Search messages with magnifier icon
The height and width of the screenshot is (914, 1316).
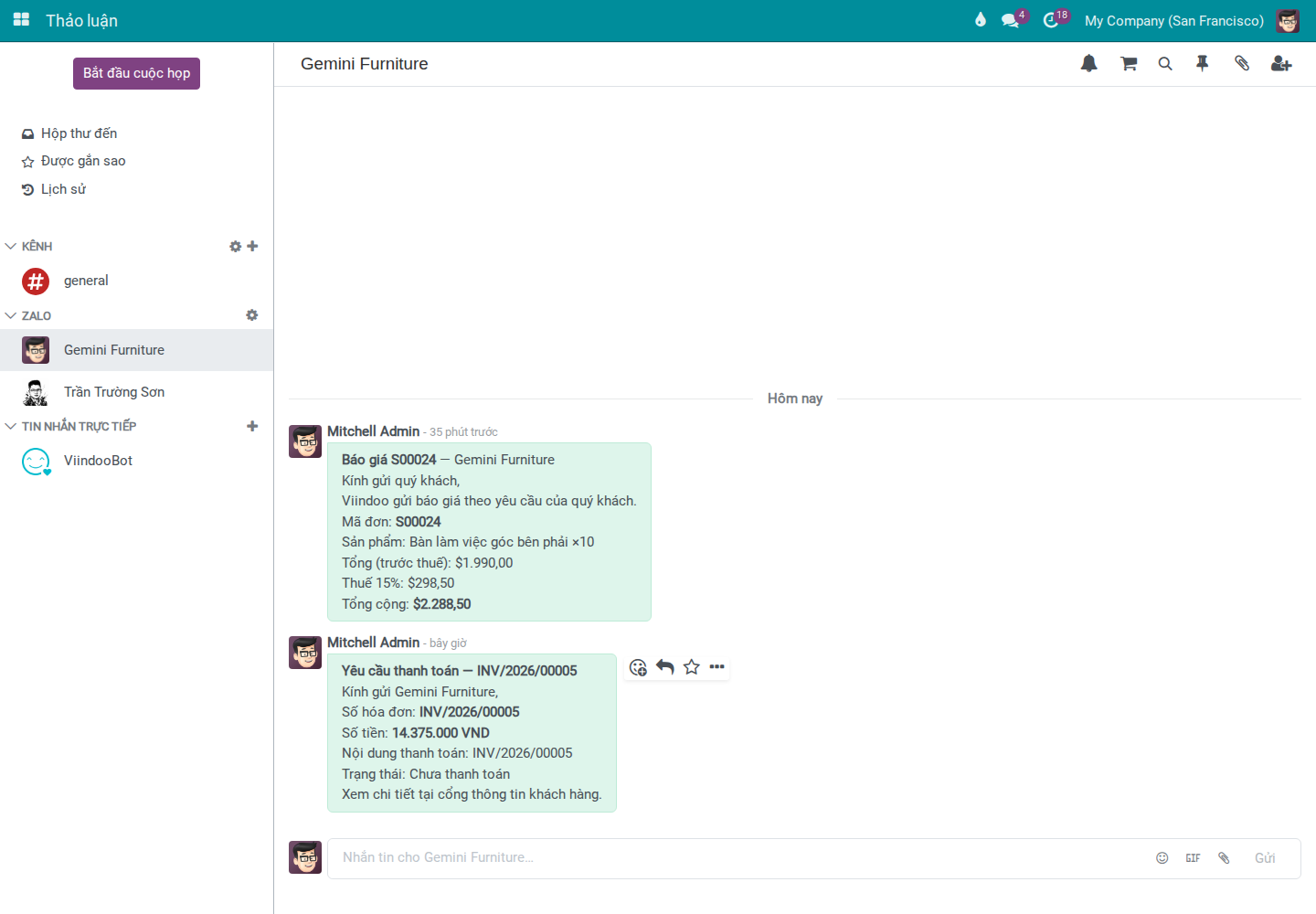1165,63
